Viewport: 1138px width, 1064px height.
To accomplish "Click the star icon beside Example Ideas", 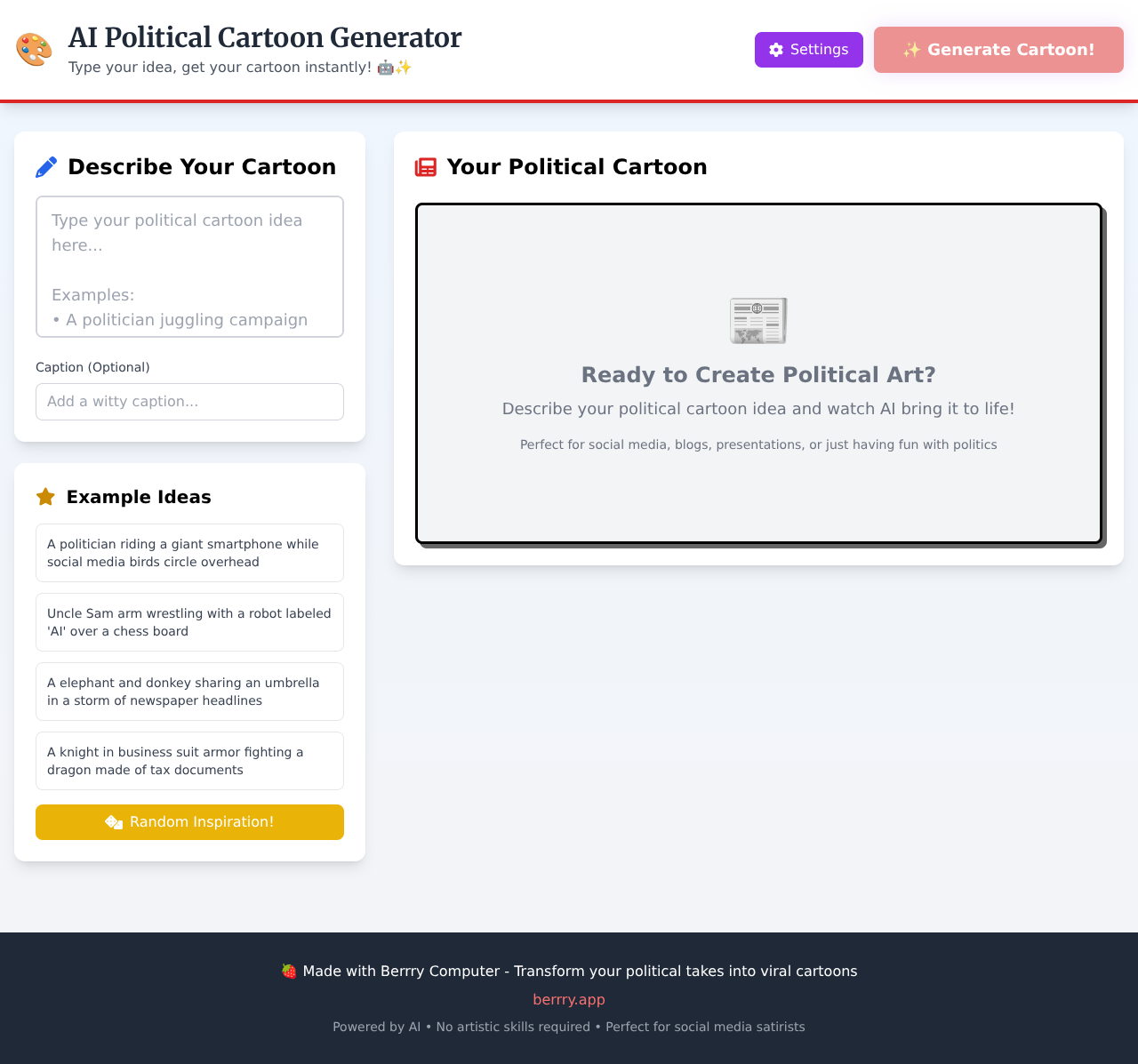I will 46,496.
